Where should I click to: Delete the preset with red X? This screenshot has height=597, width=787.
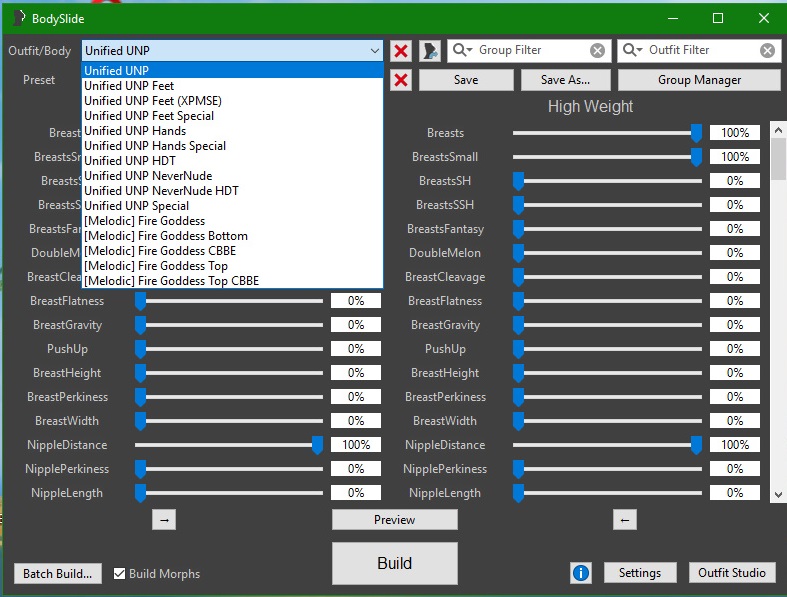pos(401,80)
